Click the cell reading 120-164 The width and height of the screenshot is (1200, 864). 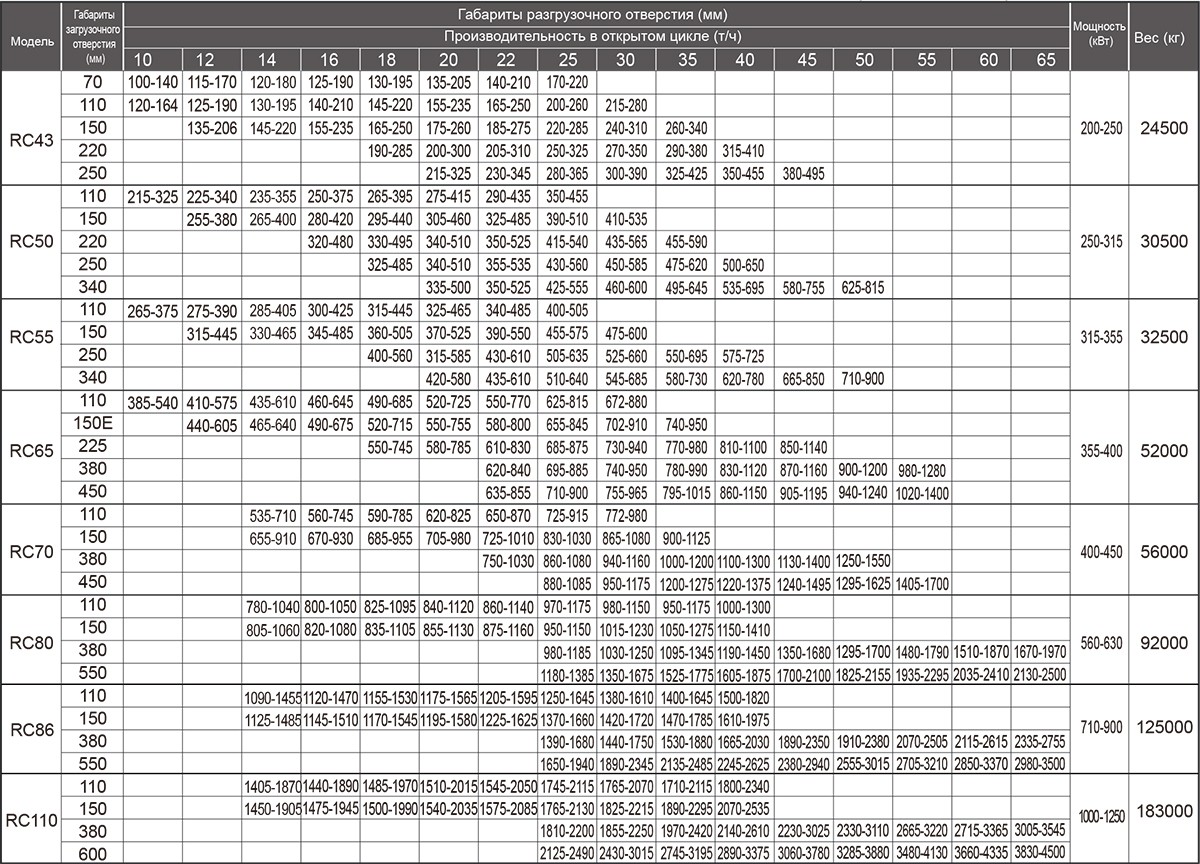coord(152,103)
